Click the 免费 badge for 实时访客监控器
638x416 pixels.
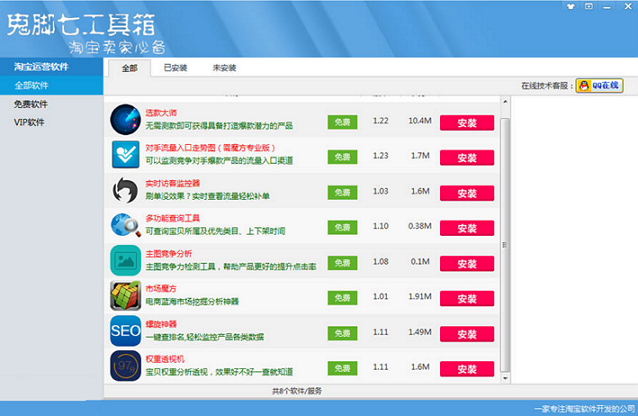click(x=342, y=192)
